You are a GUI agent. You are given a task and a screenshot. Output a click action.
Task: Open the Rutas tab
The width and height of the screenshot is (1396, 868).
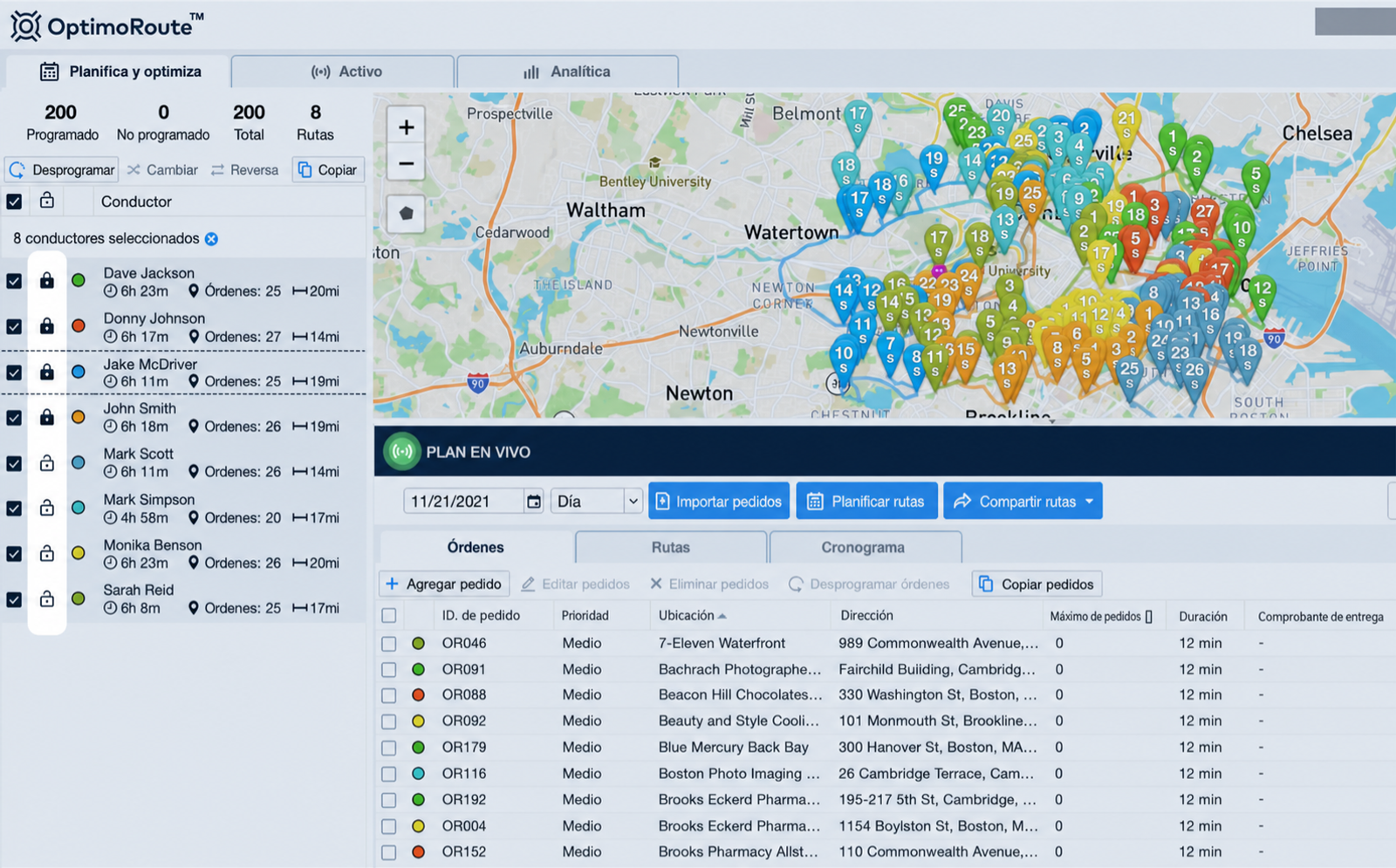click(x=671, y=547)
